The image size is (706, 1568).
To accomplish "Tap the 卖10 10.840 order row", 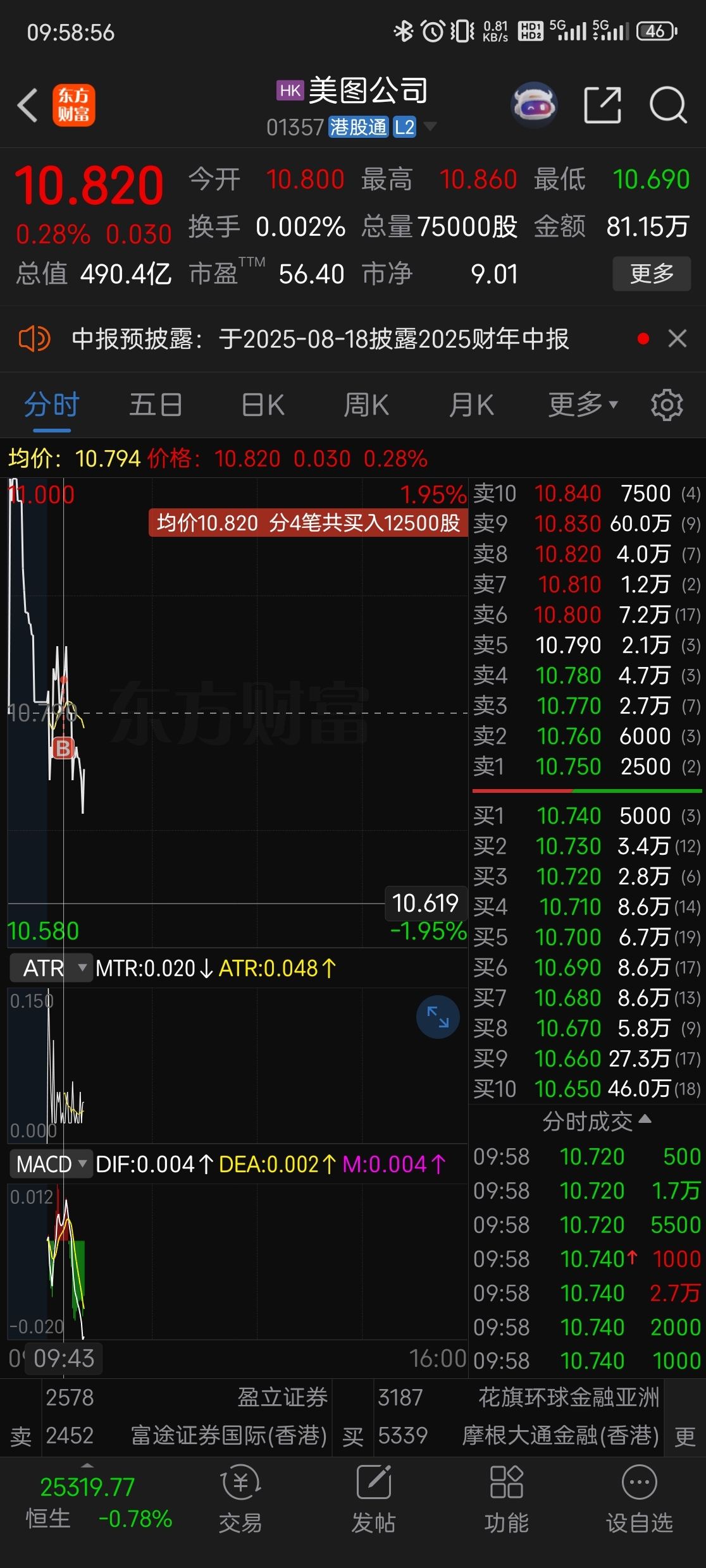I will pos(587,493).
